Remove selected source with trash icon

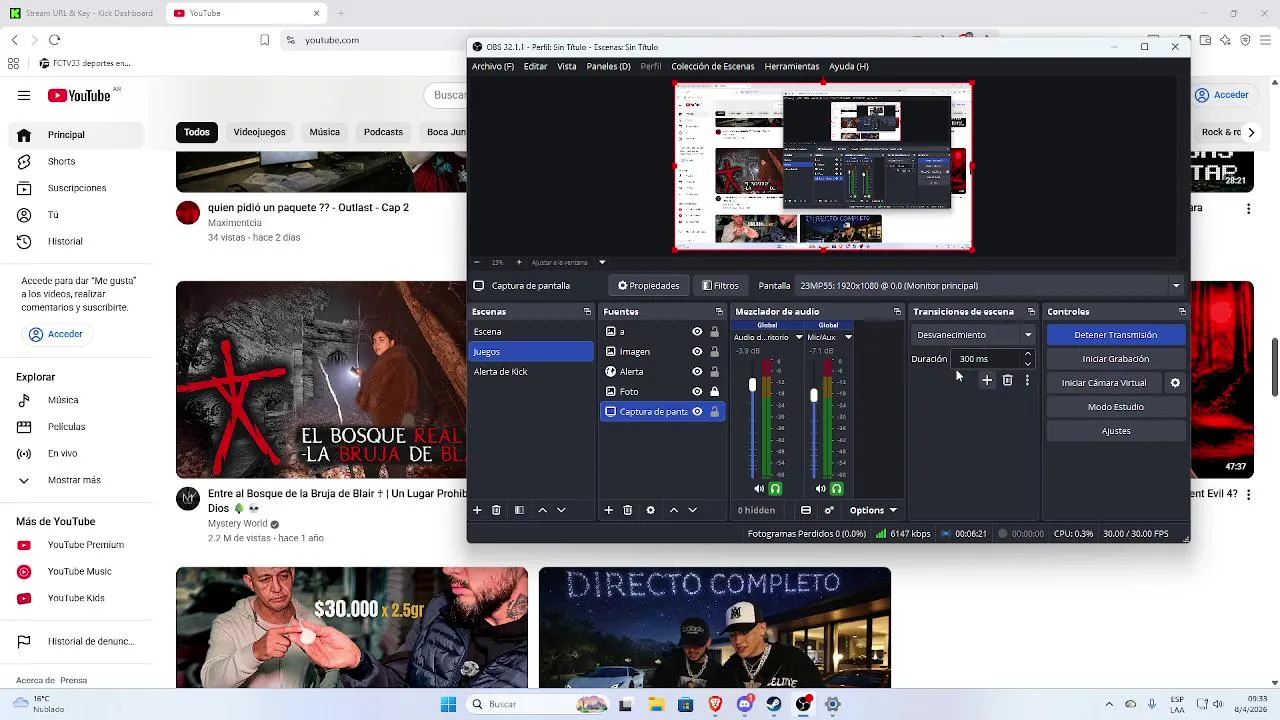click(628, 510)
